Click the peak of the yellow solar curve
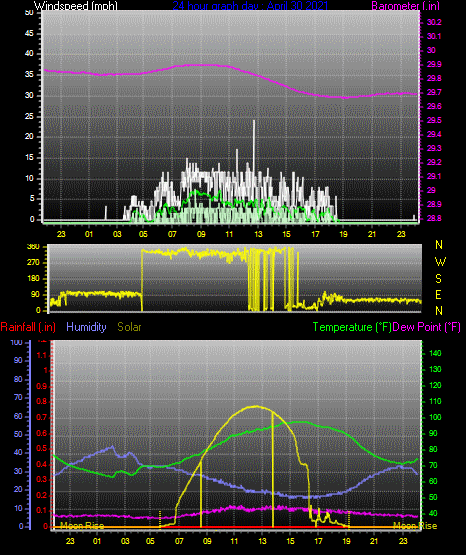 [256, 406]
